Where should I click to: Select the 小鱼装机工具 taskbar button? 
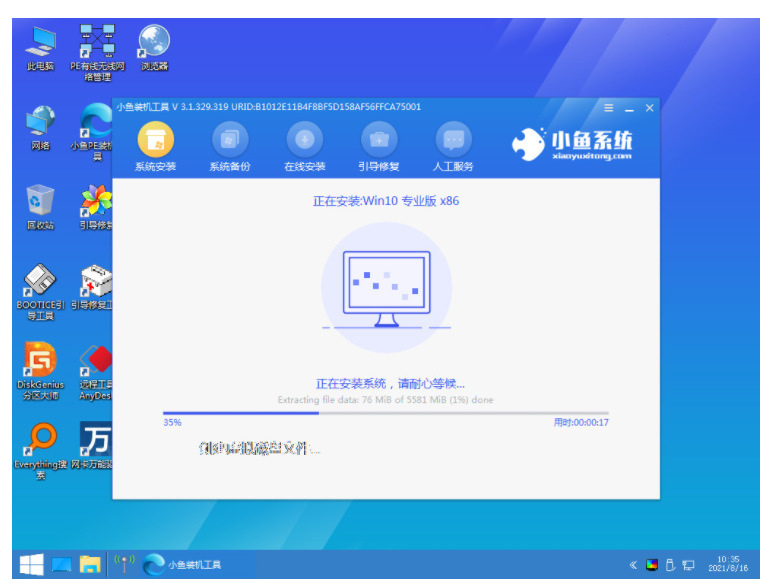tap(183, 564)
